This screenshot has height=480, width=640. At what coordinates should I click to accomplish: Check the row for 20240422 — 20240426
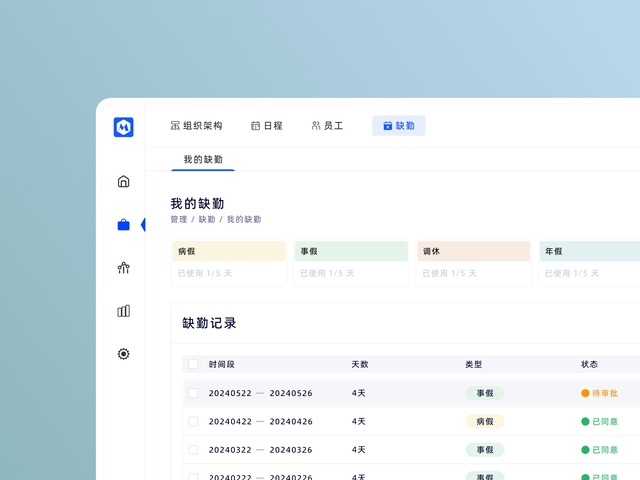point(193,421)
